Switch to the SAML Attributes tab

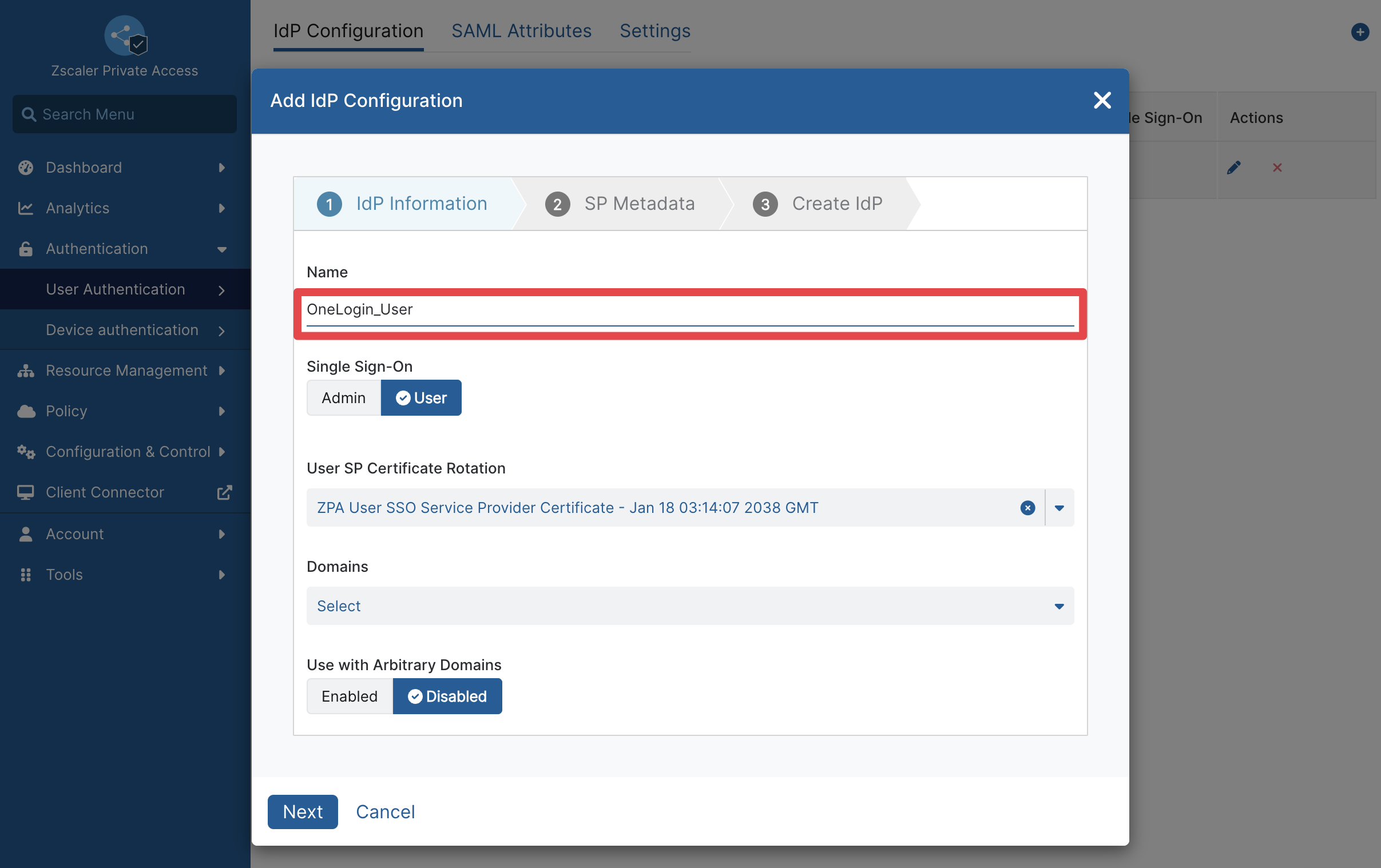pos(521,30)
